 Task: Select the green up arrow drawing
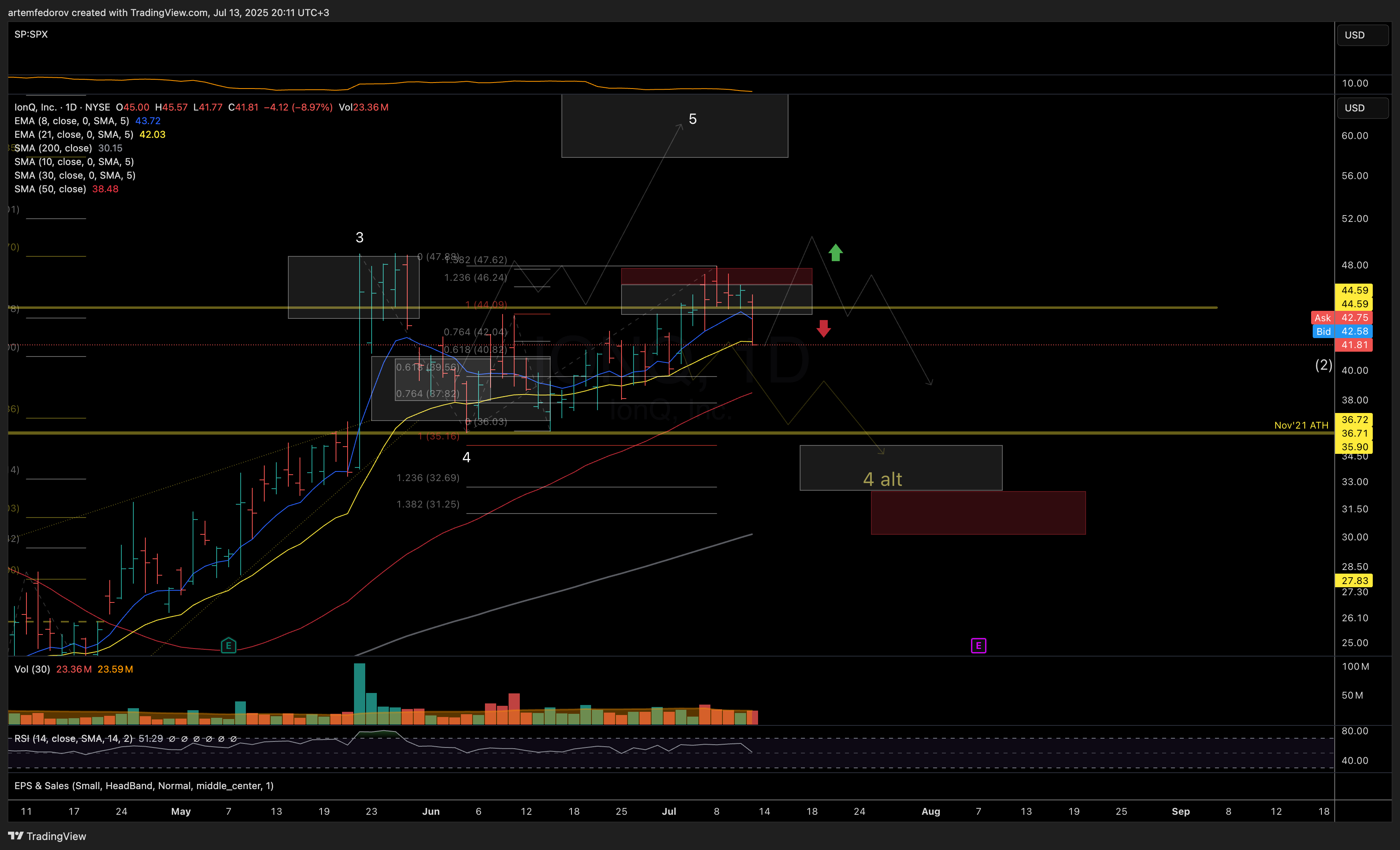pyautogui.click(x=835, y=252)
